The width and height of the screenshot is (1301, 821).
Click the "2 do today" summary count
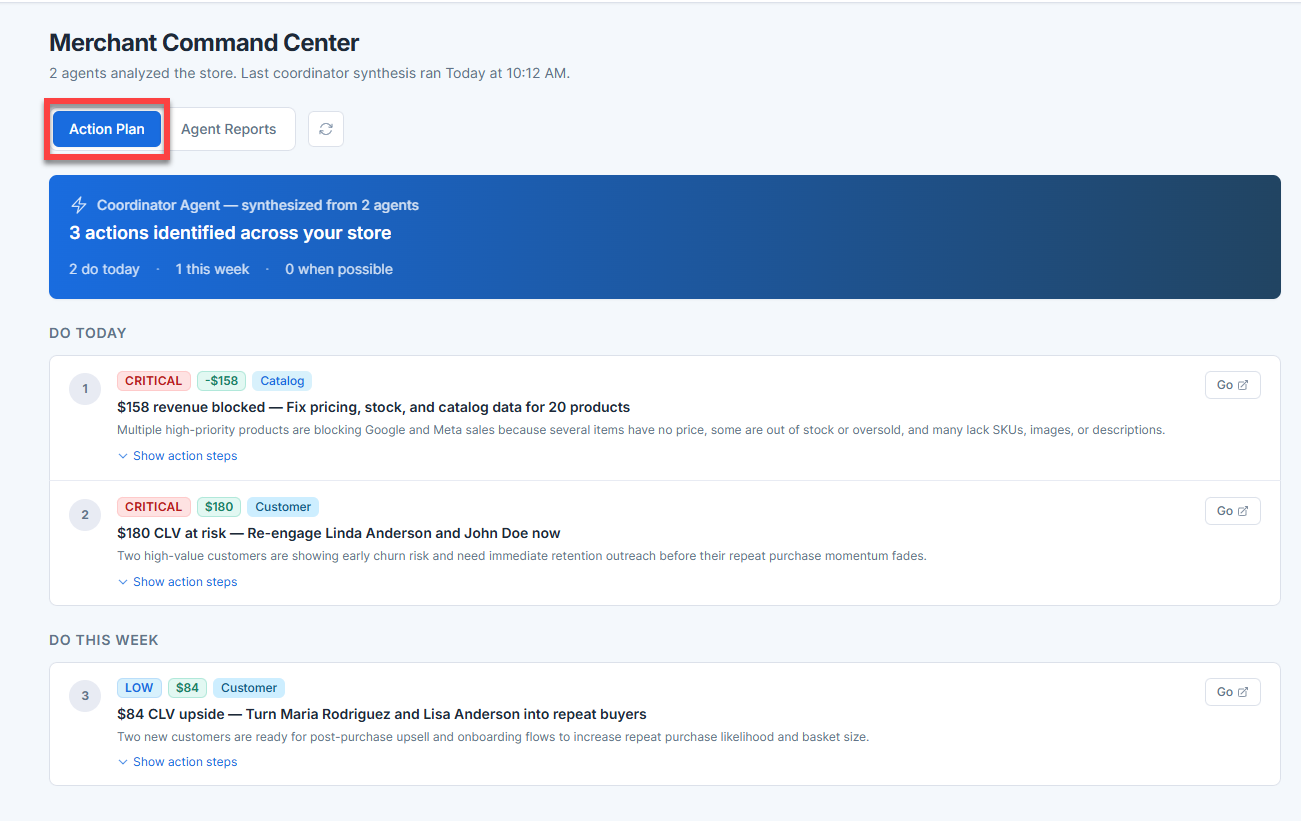tap(104, 269)
